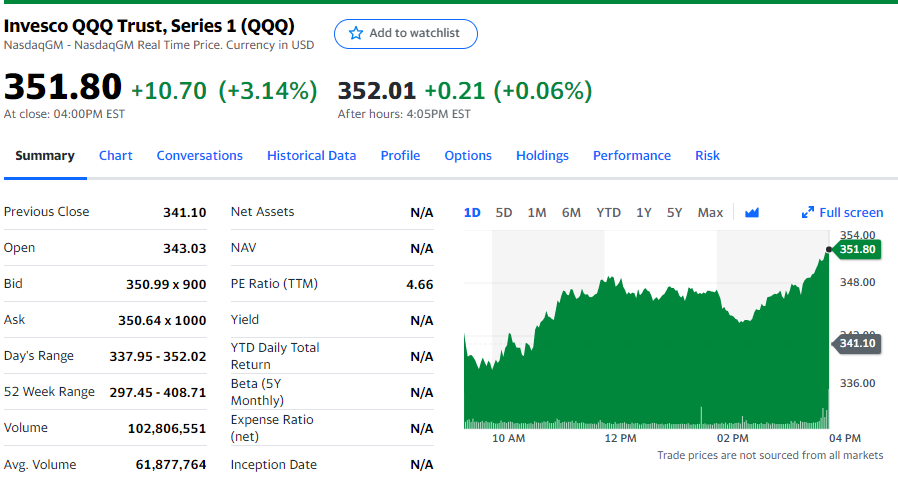Viewport: 898px width, 492px height.
Task: Switch to the Risk tab
Action: (x=707, y=155)
